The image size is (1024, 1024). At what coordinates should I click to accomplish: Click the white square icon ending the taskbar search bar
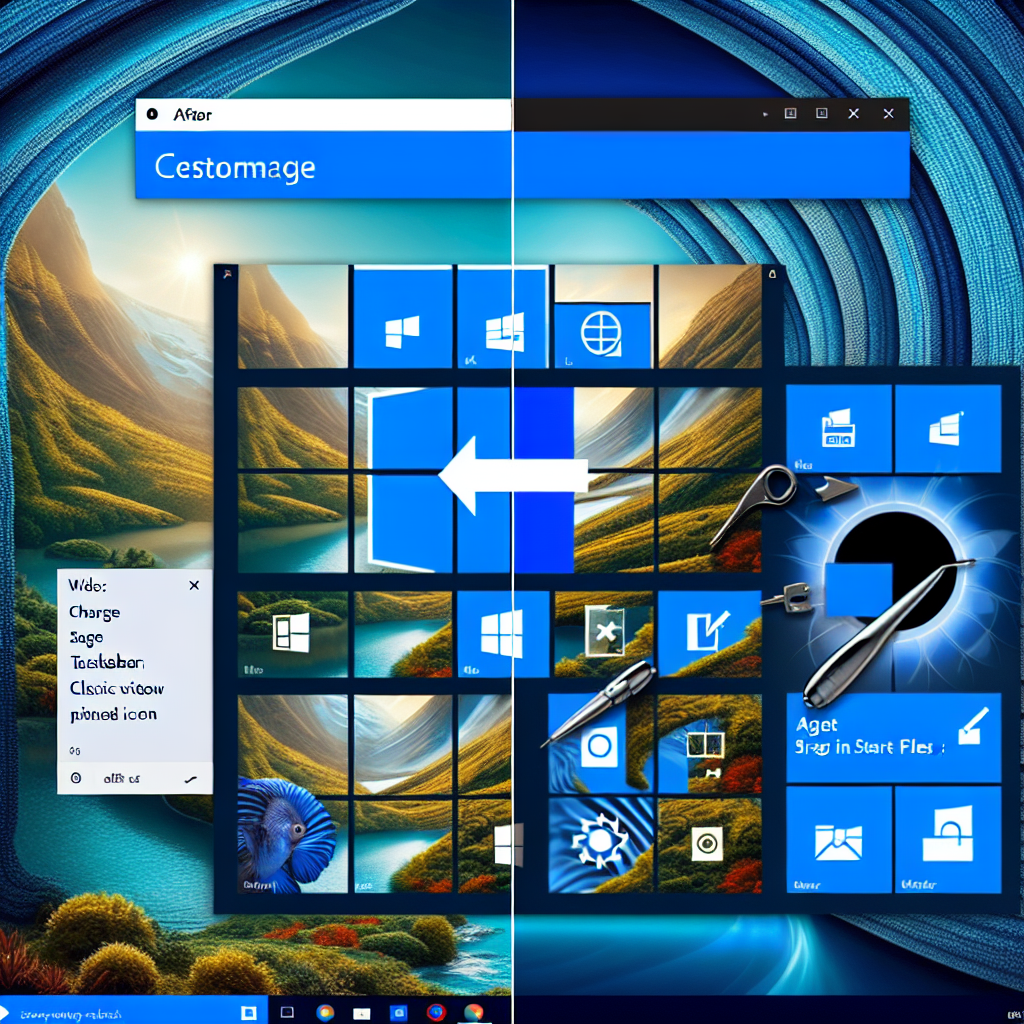(x=248, y=1013)
